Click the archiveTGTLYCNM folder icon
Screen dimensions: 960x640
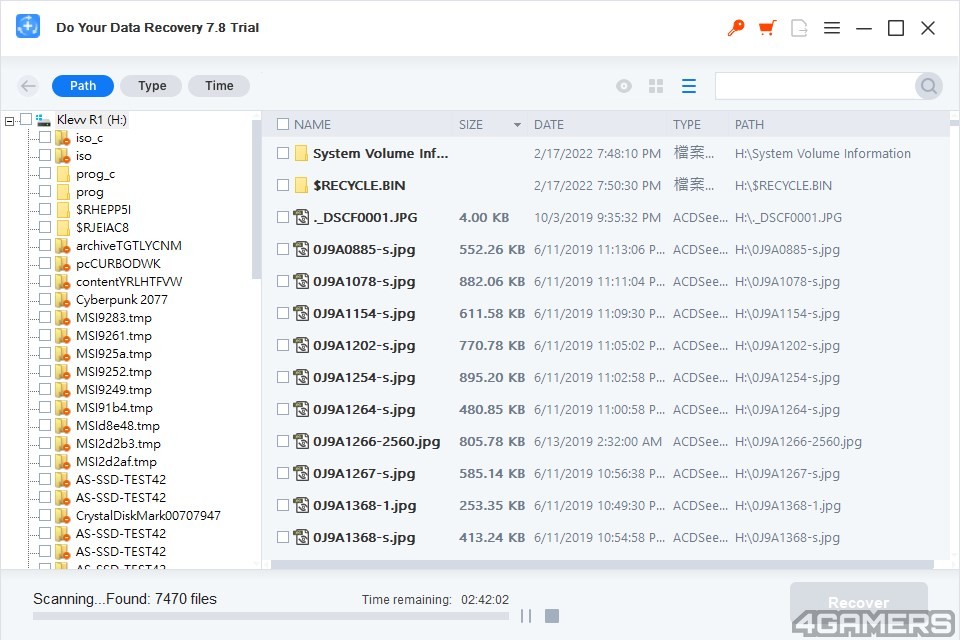click(62, 246)
